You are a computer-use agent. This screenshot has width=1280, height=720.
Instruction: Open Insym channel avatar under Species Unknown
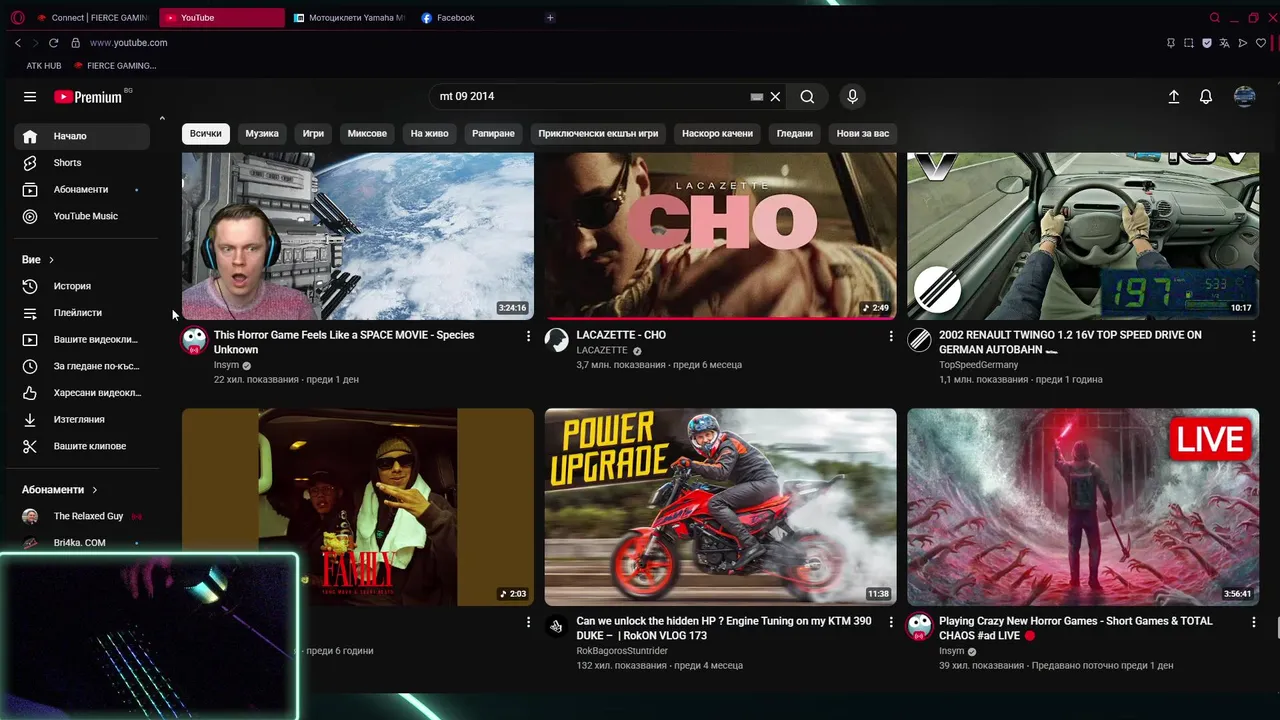pos(194,340)
